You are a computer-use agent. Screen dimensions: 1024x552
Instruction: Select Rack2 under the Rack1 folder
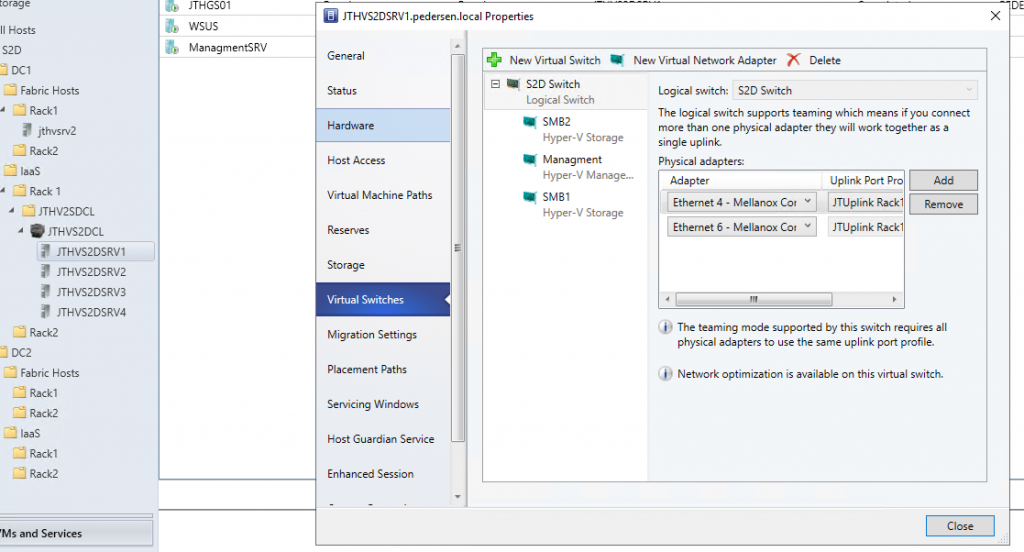click(44, 151)
